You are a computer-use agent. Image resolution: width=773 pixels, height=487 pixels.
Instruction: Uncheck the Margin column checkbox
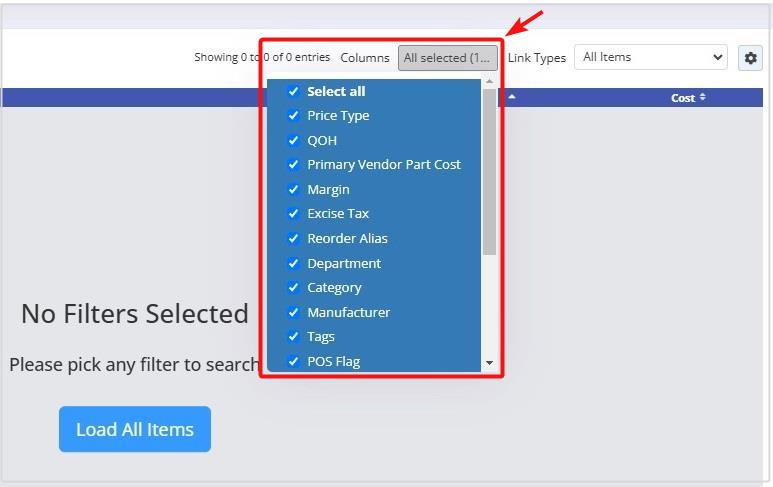pos(293,190)
